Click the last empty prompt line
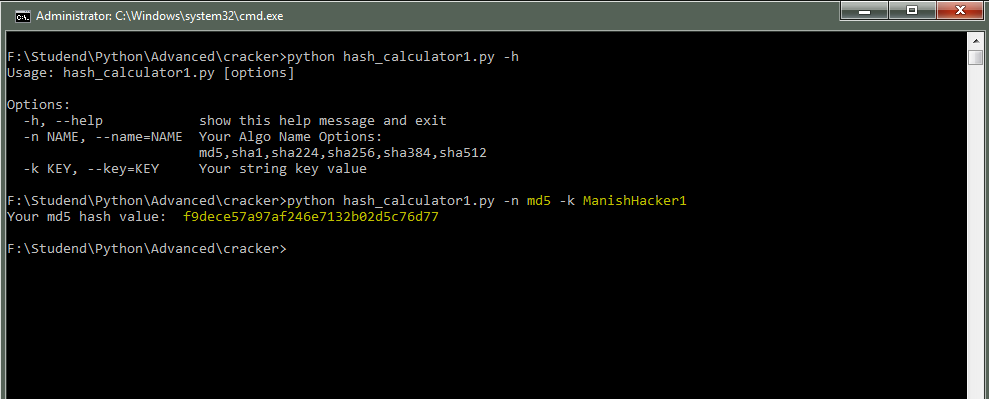 point(146,249)
